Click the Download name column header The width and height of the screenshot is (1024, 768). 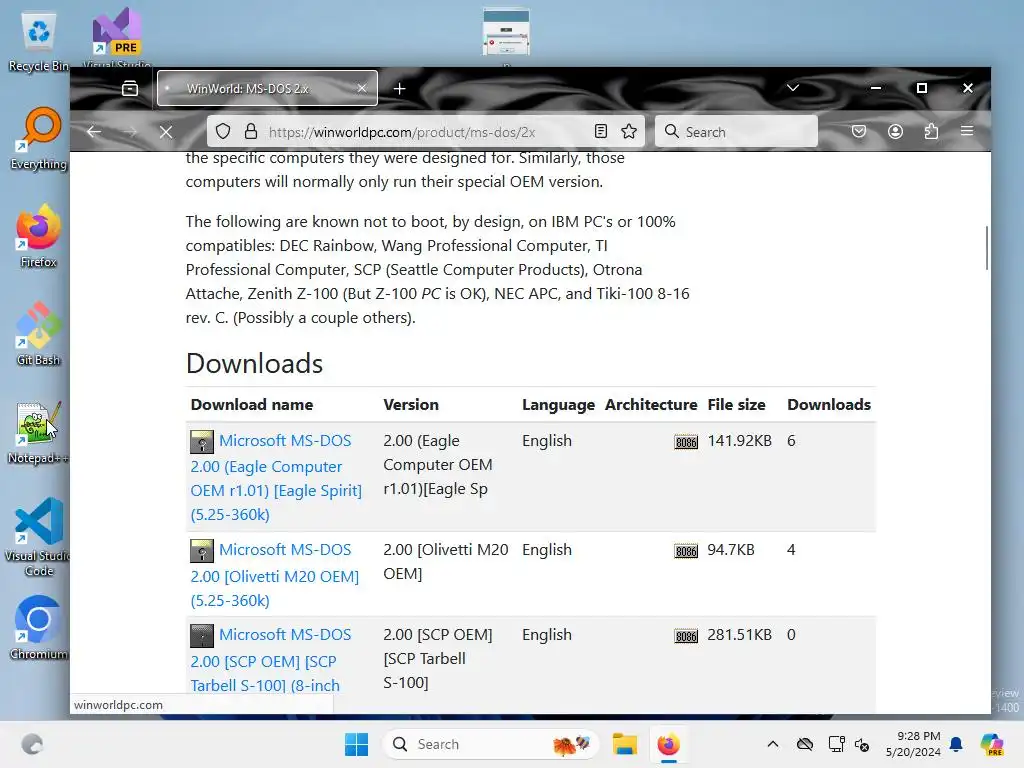251,405
